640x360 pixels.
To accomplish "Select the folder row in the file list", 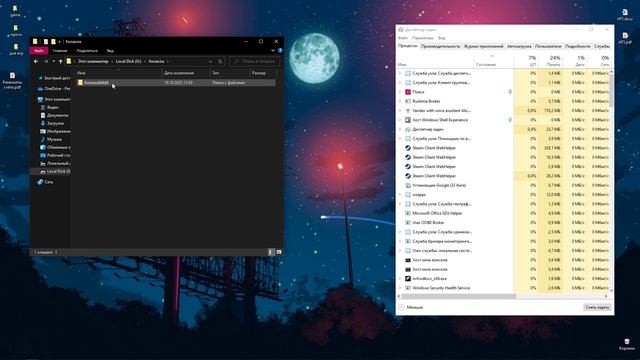I will (x=176, y=82).
